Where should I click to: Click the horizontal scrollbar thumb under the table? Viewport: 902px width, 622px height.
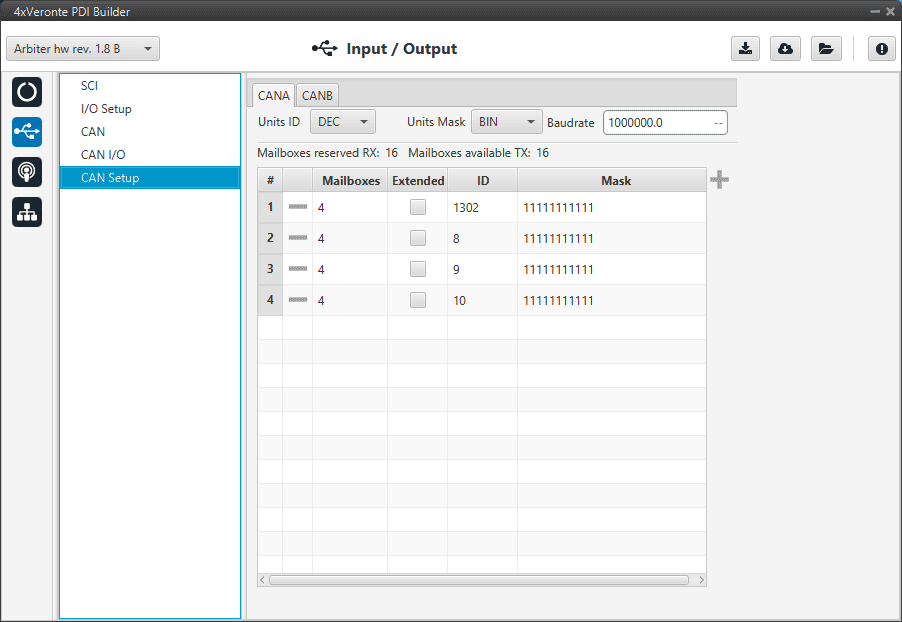479,580
